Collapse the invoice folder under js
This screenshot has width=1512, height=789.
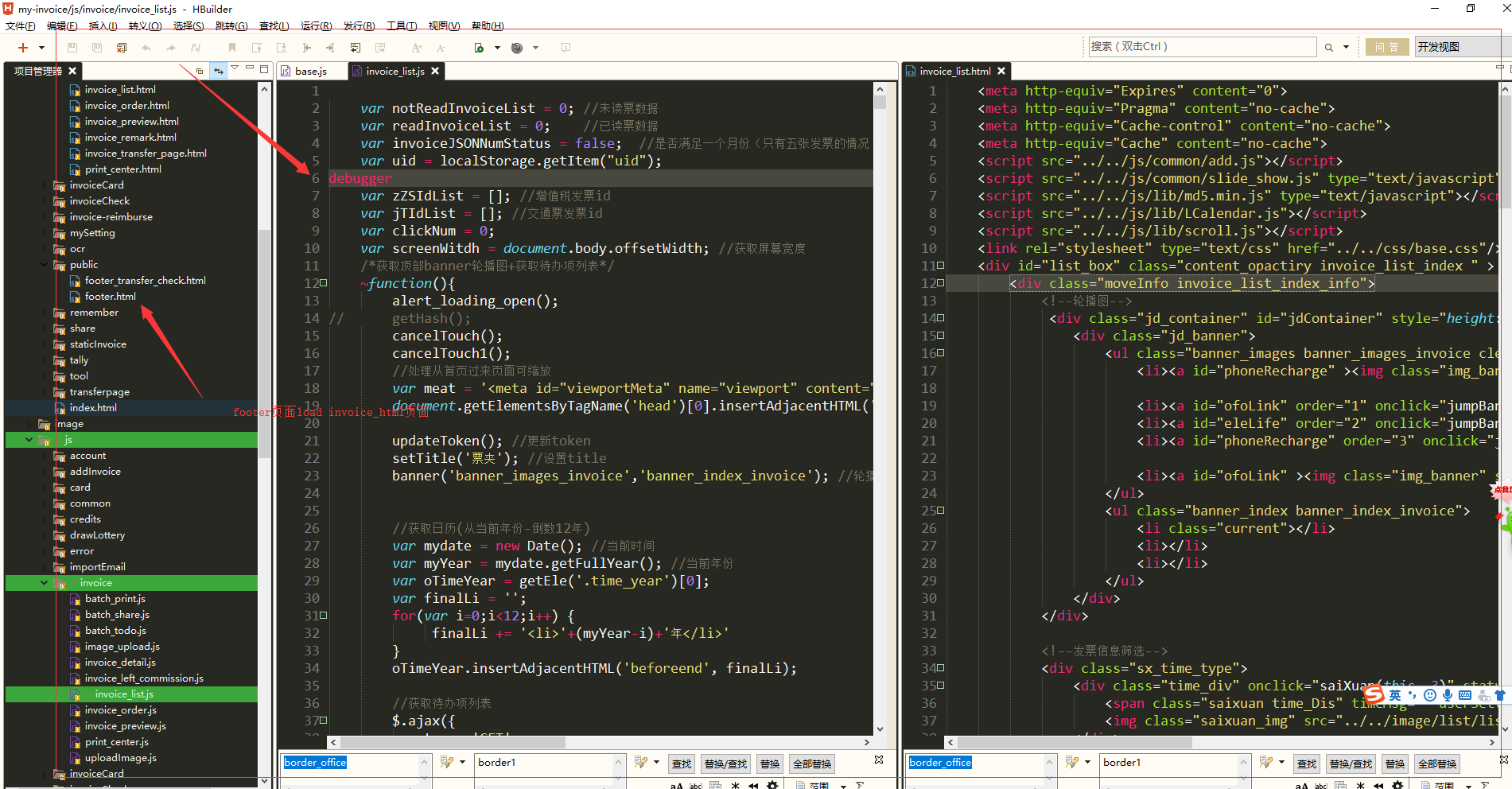[45, 583]
